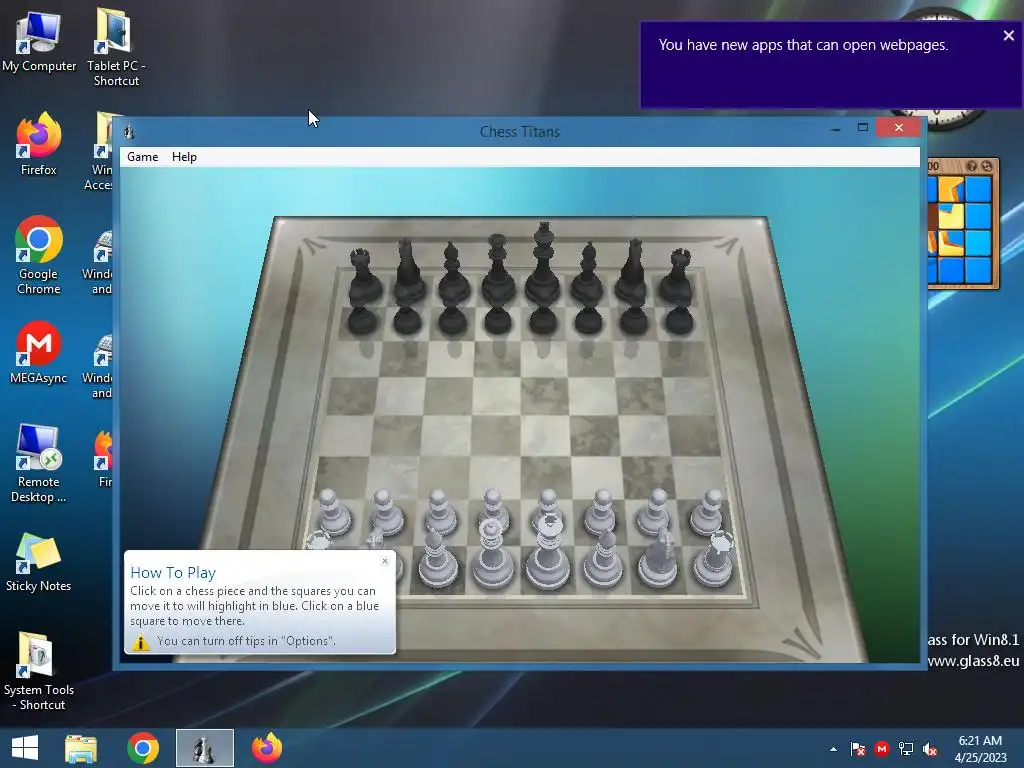
Task: Close the Chess Titans window
Action: click(899, 127)
